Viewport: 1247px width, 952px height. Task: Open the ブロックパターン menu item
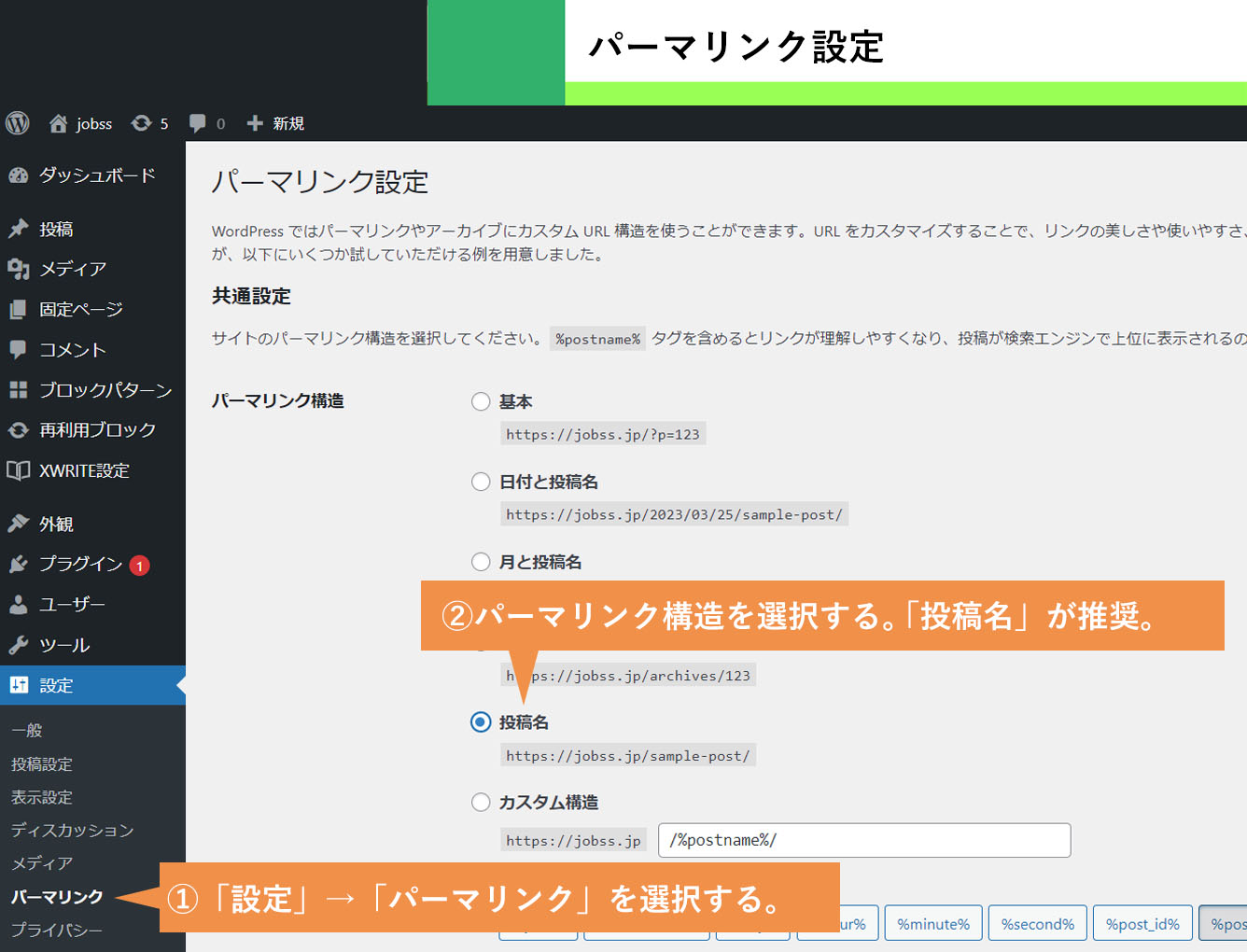[x=92, y=390]
